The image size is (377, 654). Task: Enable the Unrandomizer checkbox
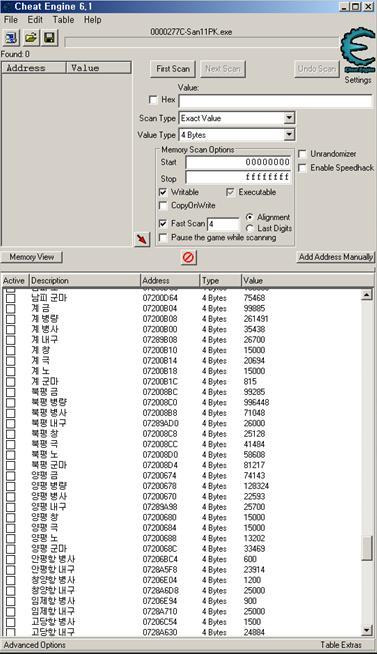(x=302, y=154)
